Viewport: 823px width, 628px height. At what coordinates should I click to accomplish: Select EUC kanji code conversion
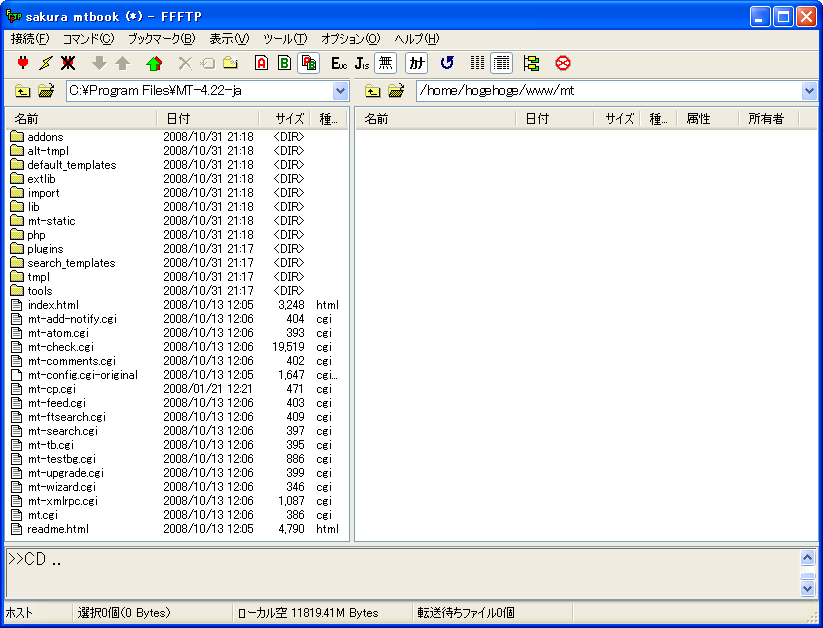[339, 64]
